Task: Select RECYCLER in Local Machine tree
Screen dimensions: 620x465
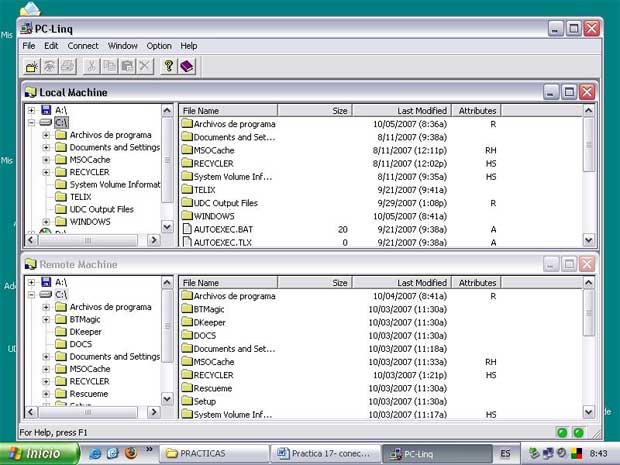Action: click(x=90, y=172)
